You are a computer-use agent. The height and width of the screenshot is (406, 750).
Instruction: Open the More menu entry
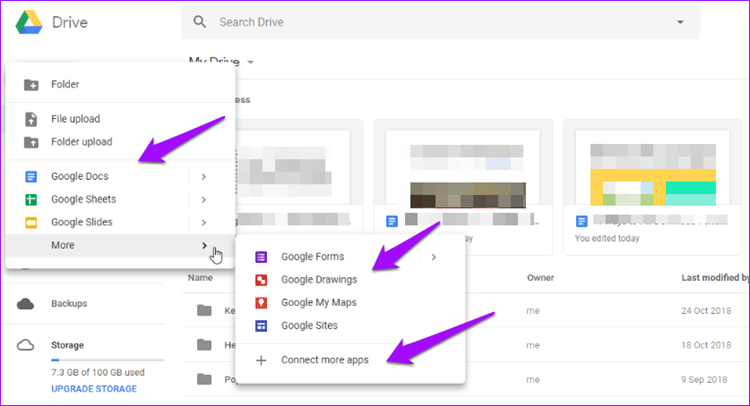121,245
